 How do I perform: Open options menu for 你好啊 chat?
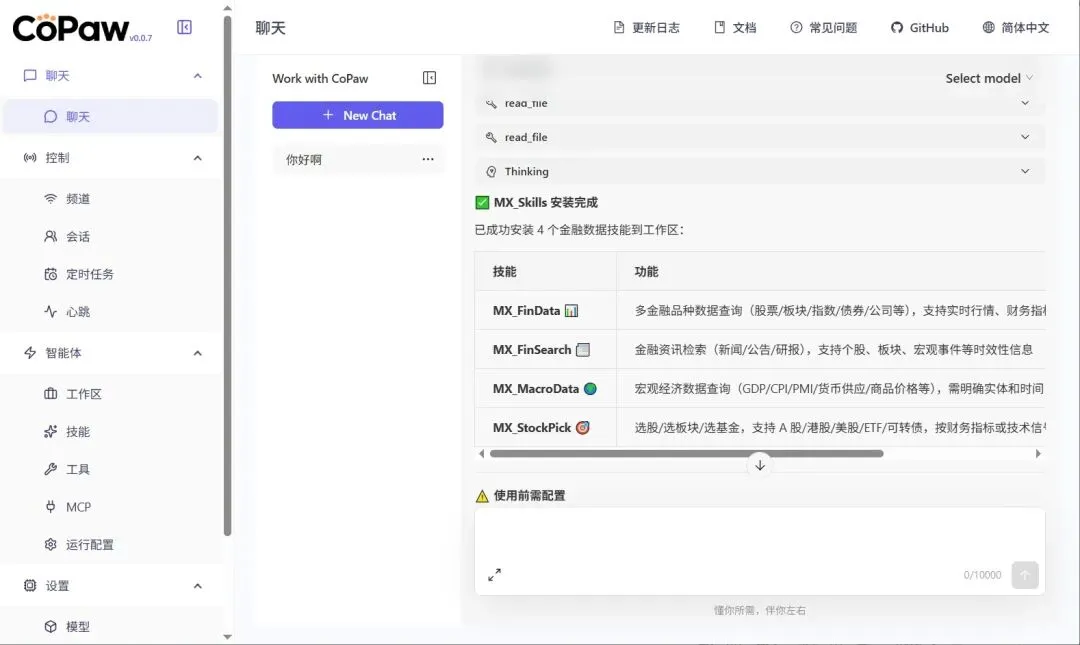[x=428, y=159]
